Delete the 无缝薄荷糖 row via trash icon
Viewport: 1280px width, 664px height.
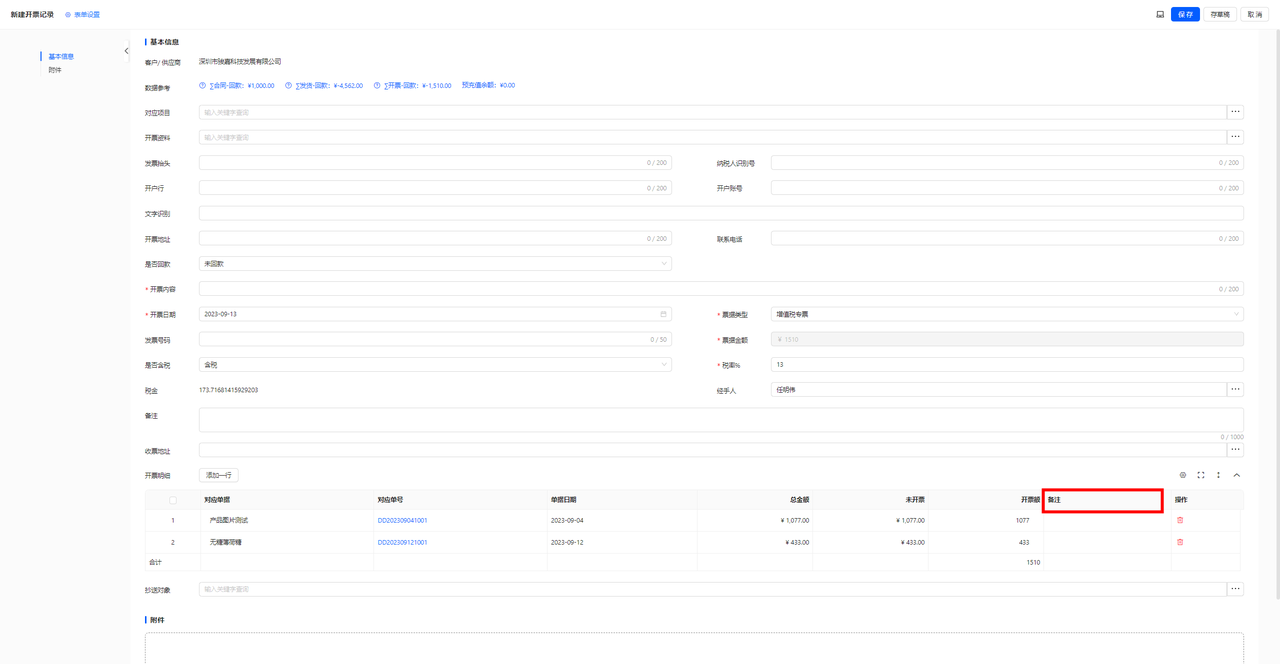click(x=1180, y=542)
